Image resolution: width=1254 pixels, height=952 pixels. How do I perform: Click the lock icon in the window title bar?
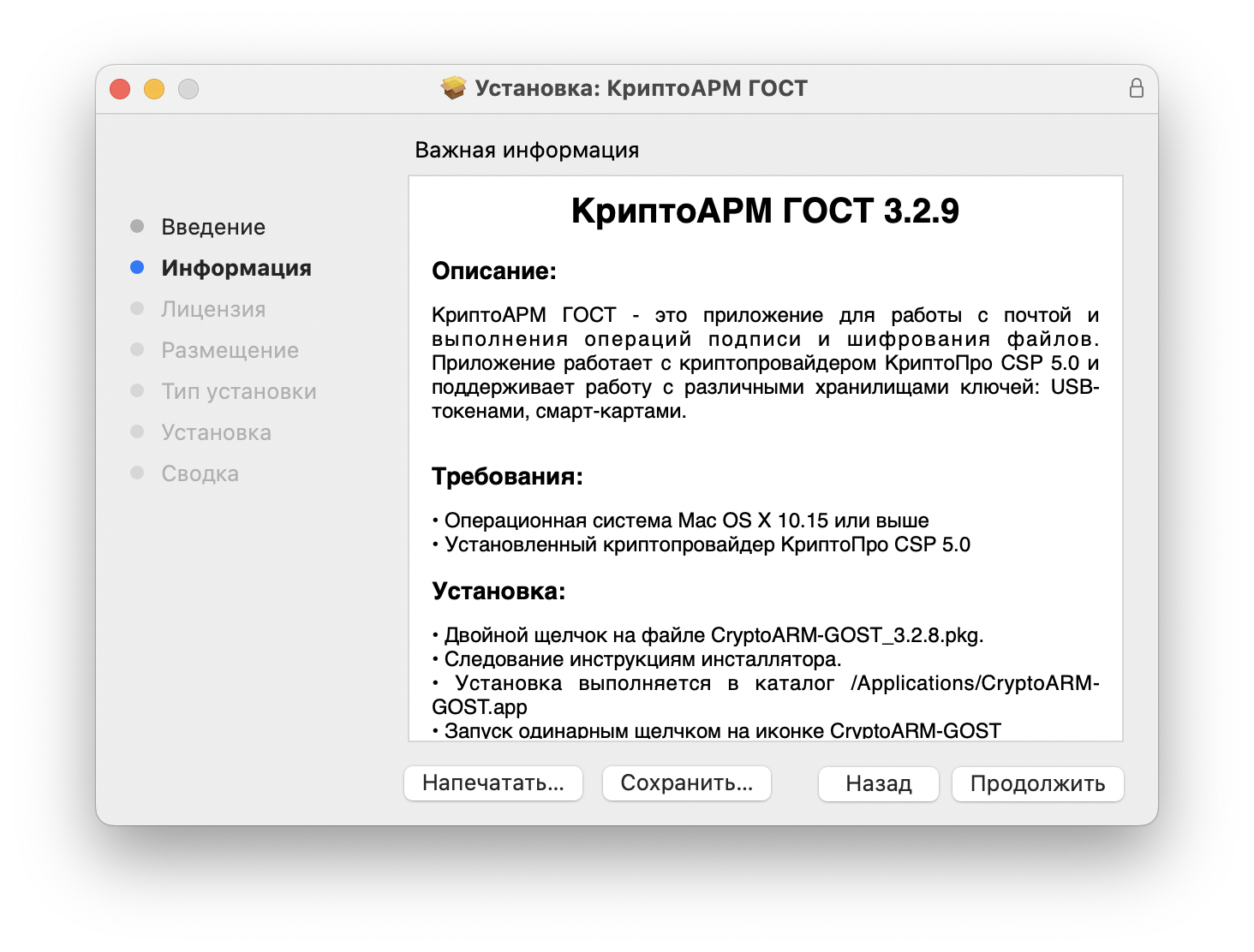click(x=1137, y=86)
